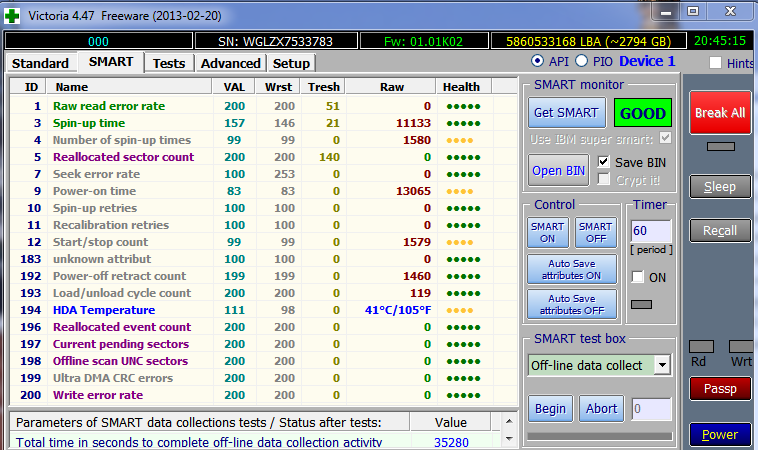Click the Wrt indicator box
This screenshot has width=758, height=450.
click(x=742, y=347)
